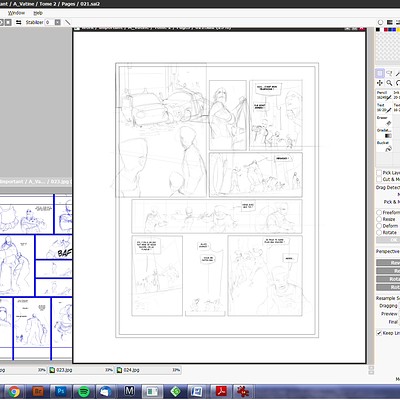This screenshot has height=400, width=400.
Task: Open the color wheel panel icon
Action: 380,22
